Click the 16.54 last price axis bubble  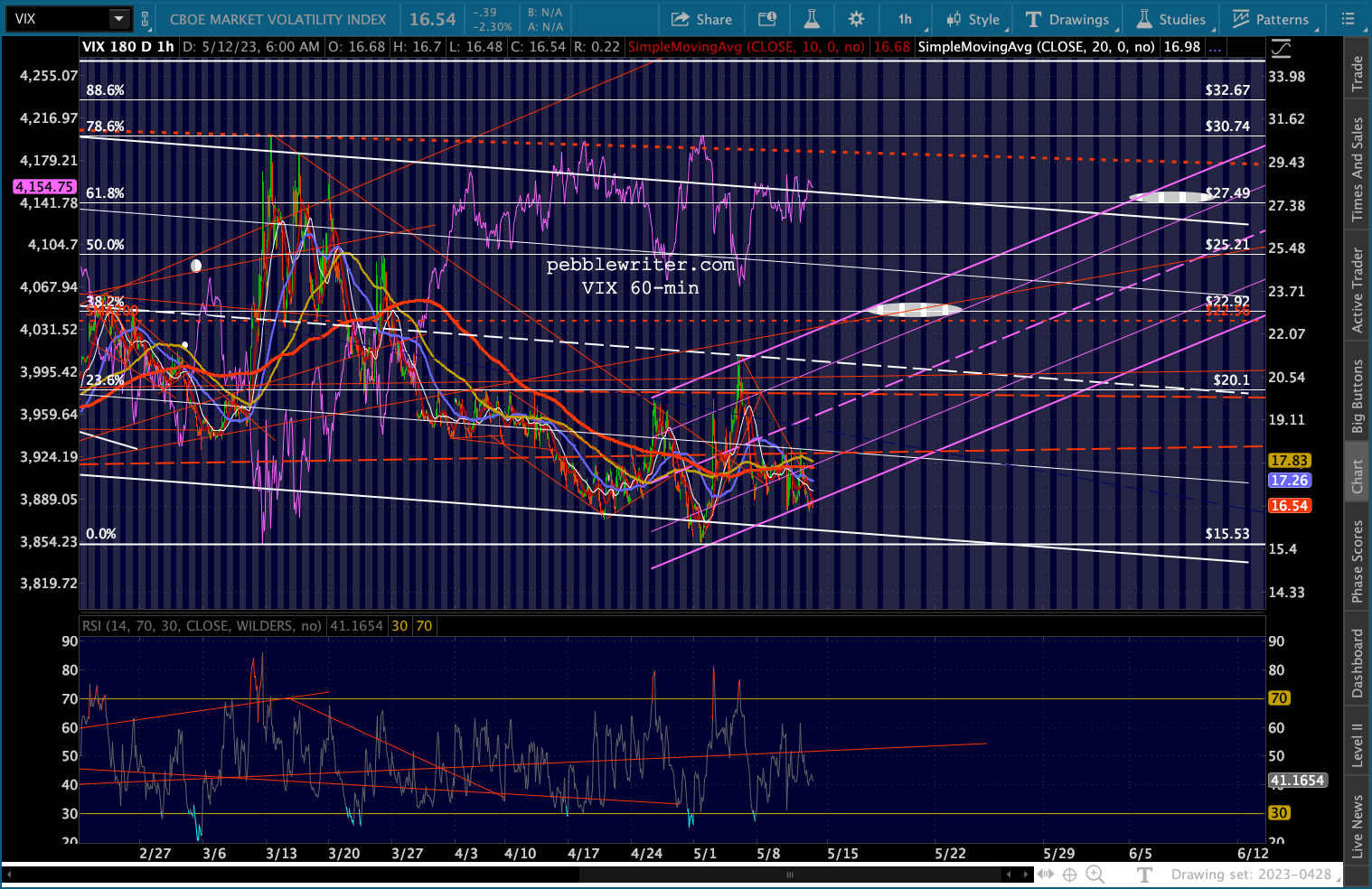[1290, 506]
